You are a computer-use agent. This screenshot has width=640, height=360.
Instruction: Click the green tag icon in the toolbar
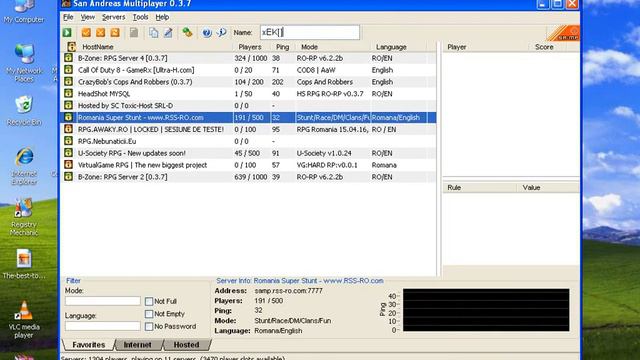click(x=187, y=33)
